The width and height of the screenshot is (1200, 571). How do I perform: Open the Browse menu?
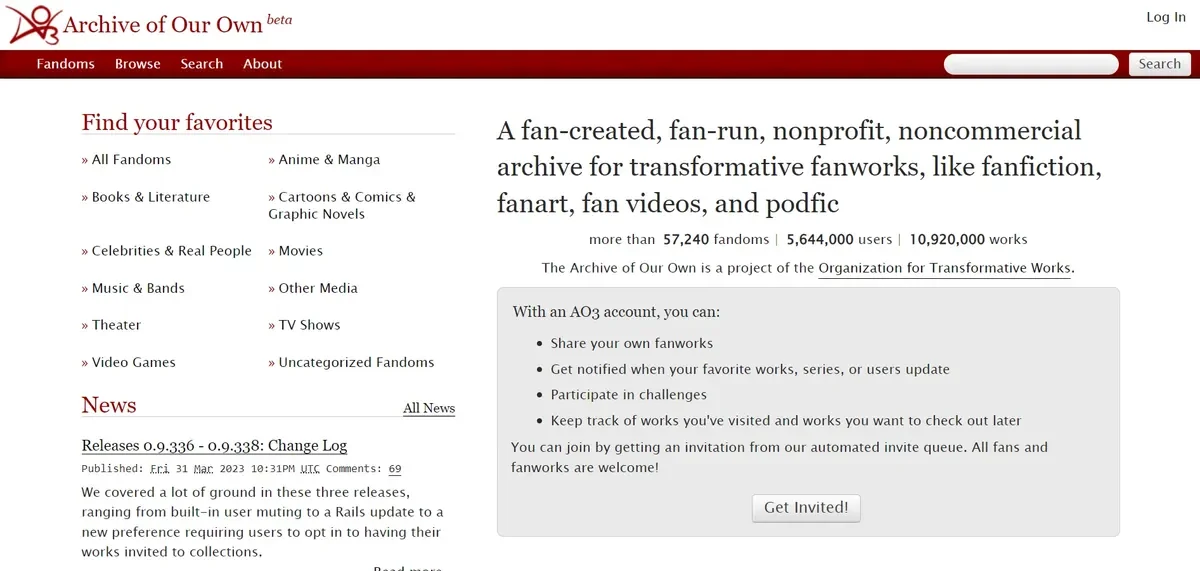[137, 64]
